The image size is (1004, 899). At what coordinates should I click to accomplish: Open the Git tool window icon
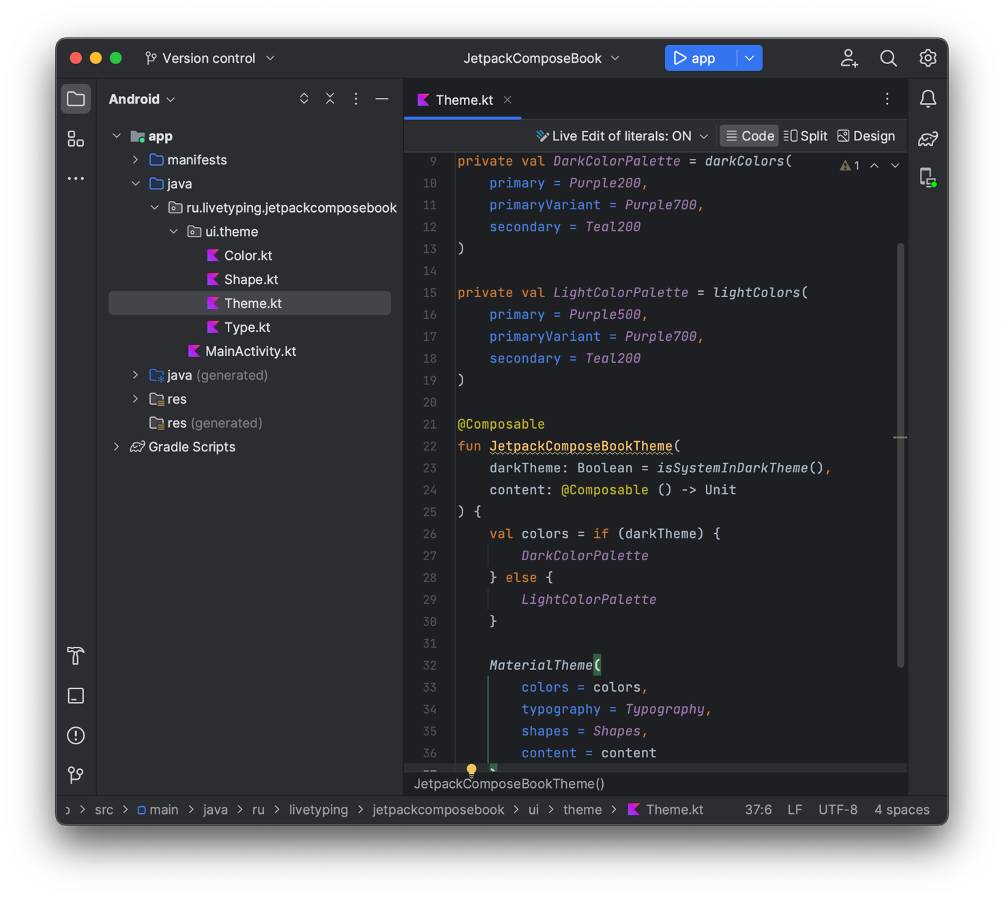(76, 775)
